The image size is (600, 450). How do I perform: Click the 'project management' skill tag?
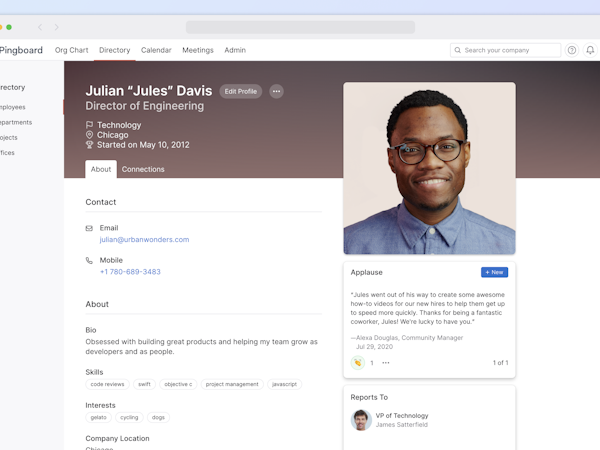click(232, 384)
